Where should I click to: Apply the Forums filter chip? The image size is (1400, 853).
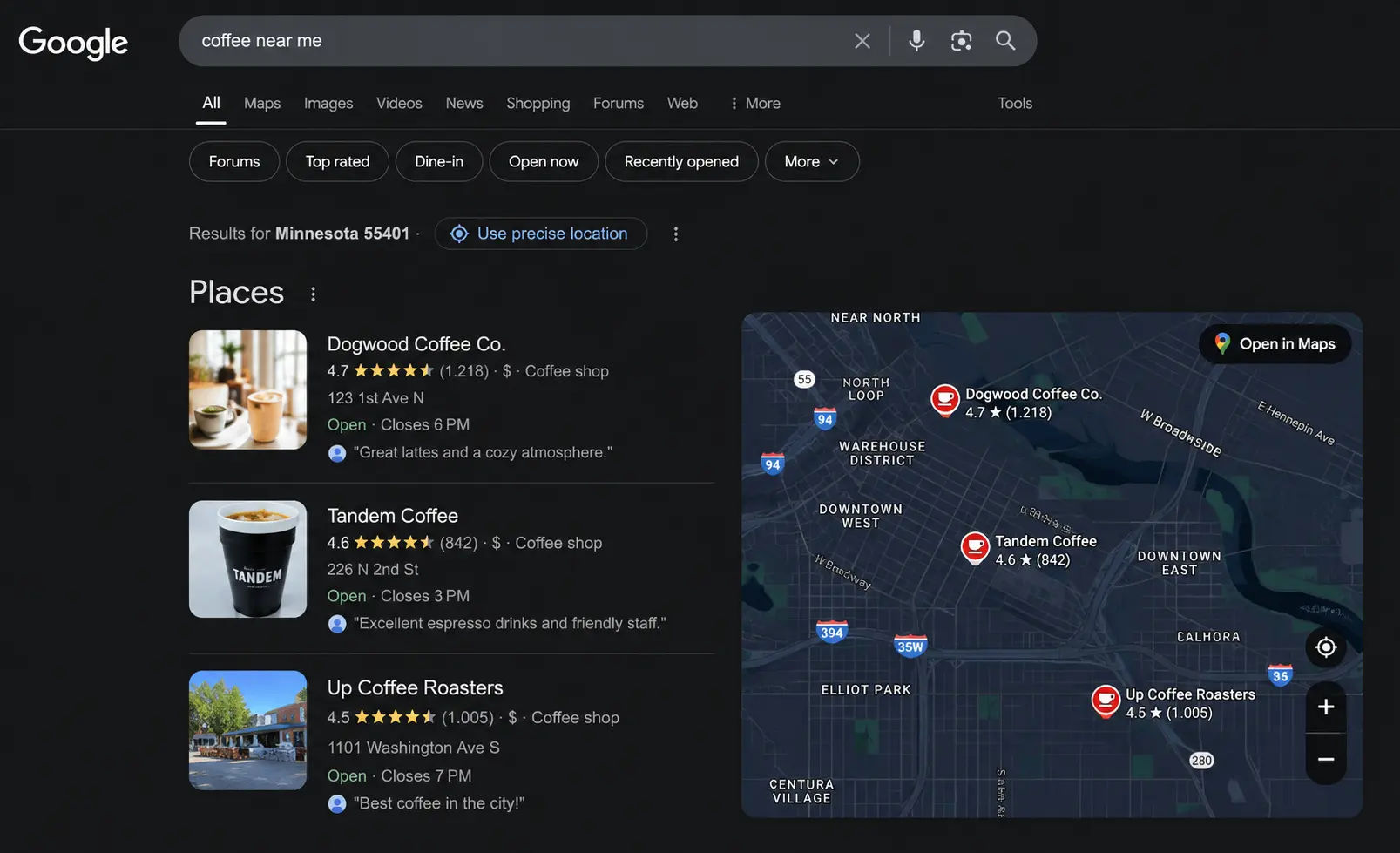coord(234,162)
